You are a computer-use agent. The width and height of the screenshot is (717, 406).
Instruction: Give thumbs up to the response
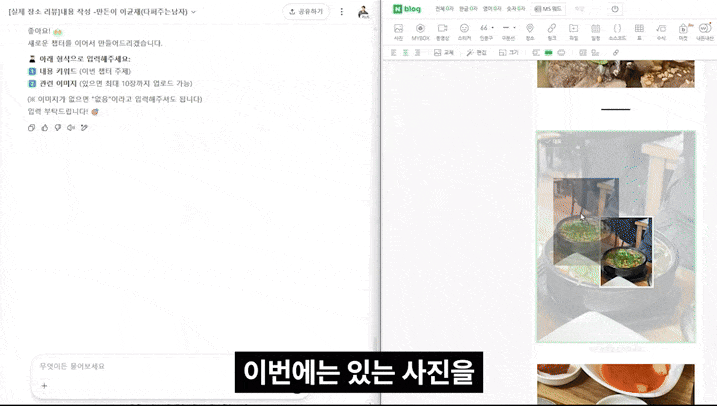45,127
